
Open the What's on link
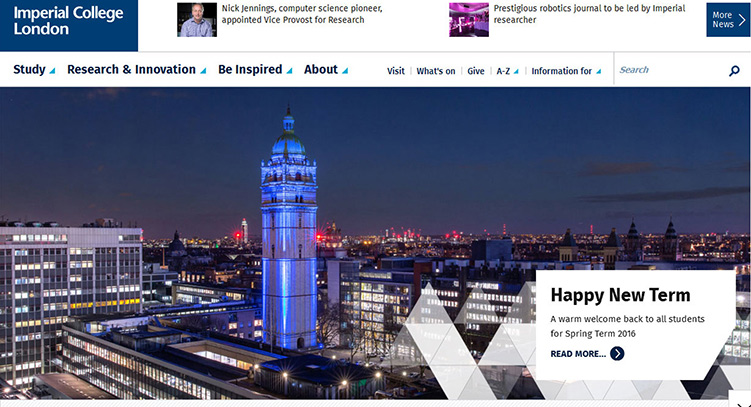(x=436, y=71)
